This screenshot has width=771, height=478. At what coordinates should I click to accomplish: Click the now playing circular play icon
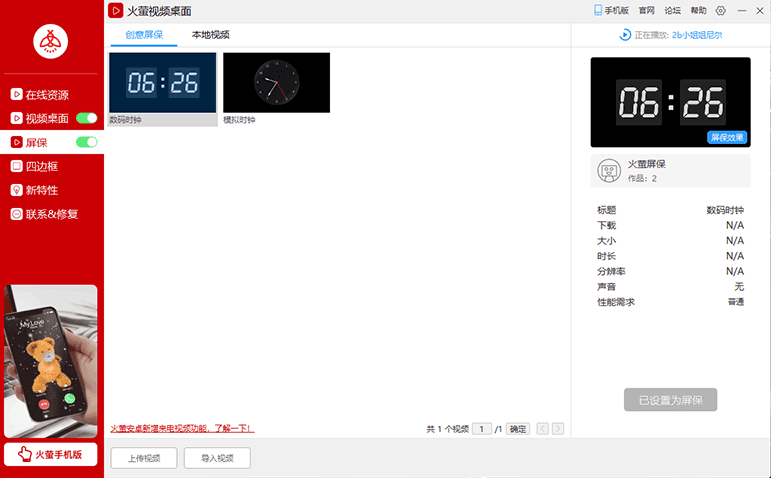(x=625, y=35)
